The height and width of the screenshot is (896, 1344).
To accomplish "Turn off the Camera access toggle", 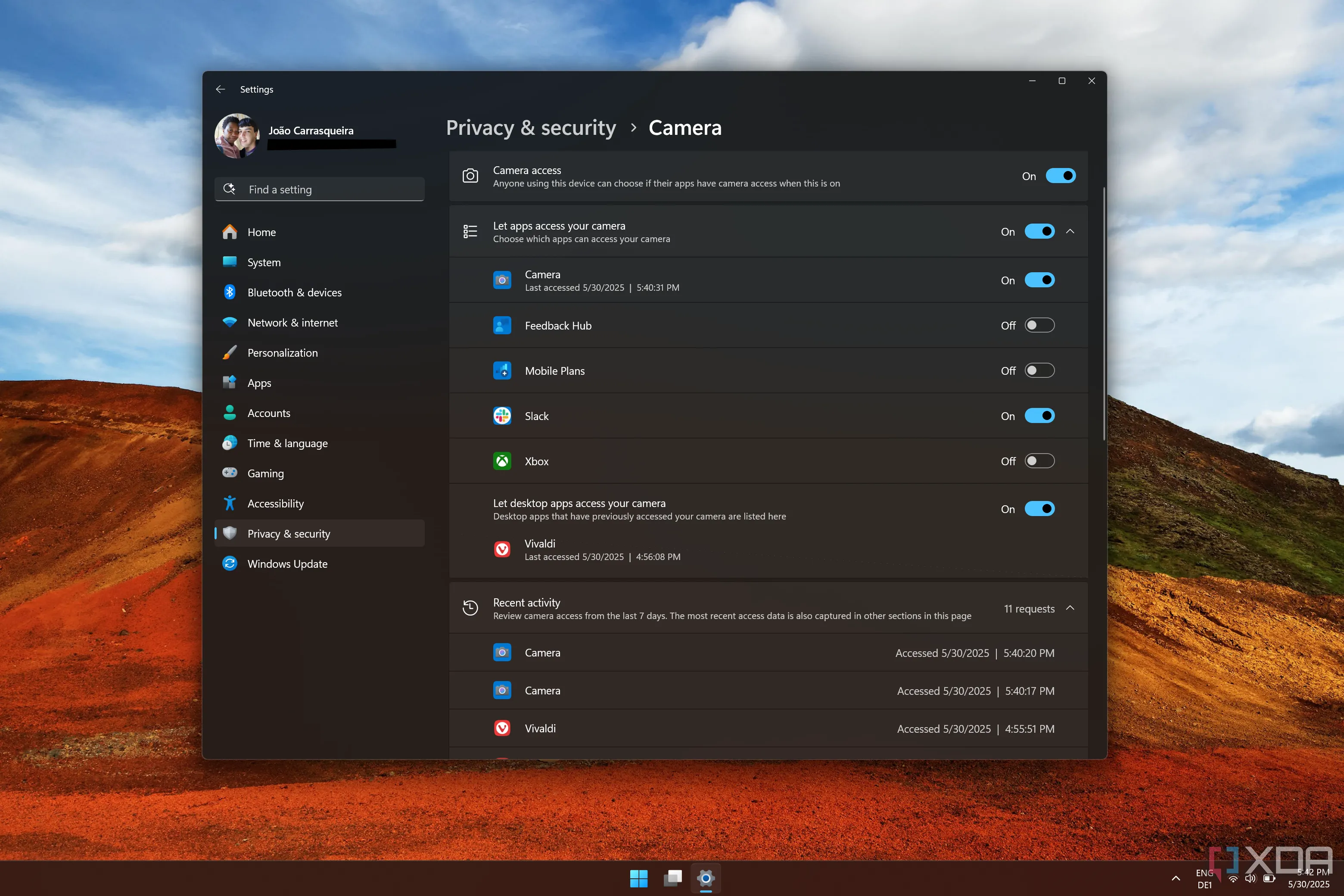I will [1061, 176].
